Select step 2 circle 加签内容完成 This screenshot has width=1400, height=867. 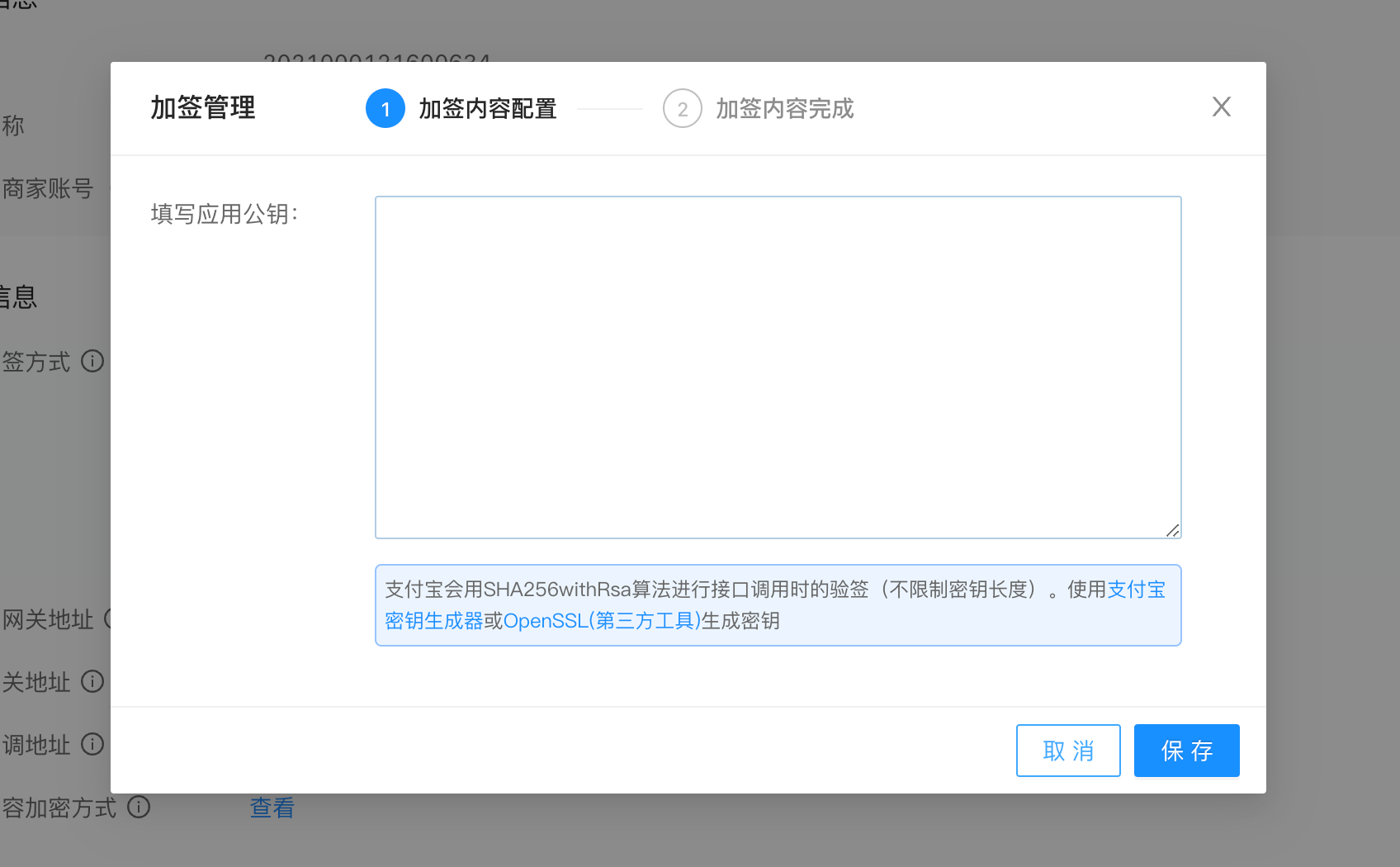(x=683, y=108)
